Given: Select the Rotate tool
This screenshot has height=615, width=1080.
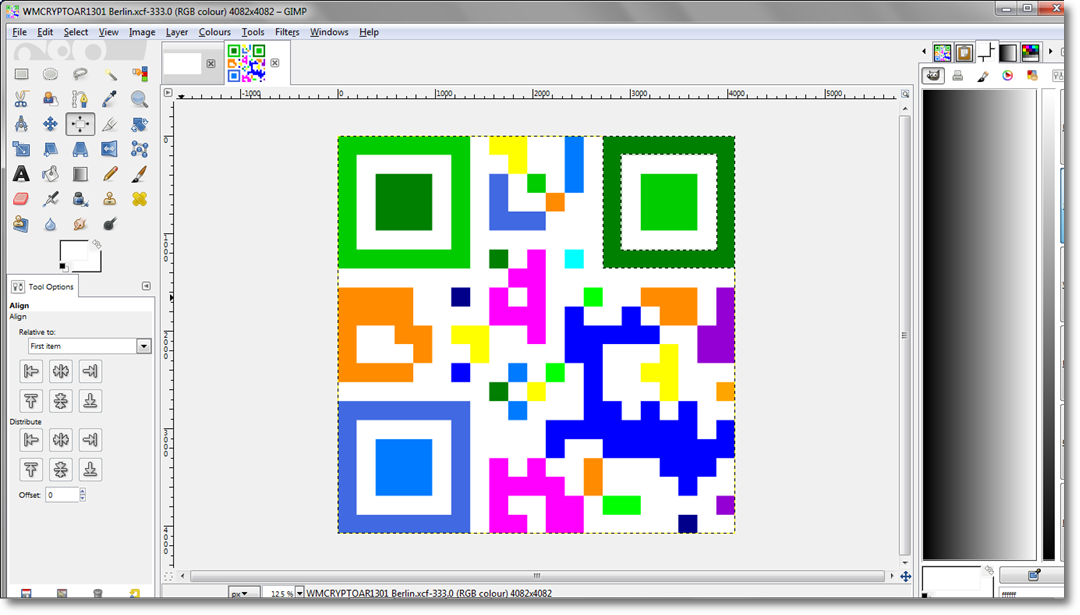Looking at the screenshot, I should [x=139, y=124].
